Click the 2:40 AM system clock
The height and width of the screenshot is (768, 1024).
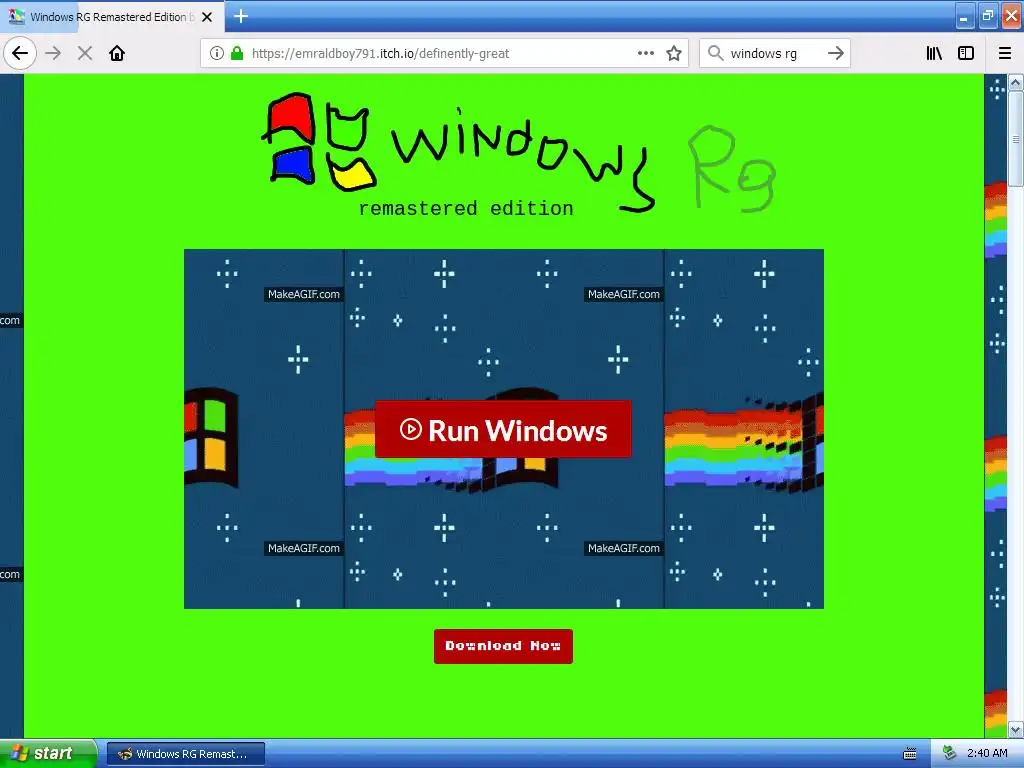click(987, 753)
